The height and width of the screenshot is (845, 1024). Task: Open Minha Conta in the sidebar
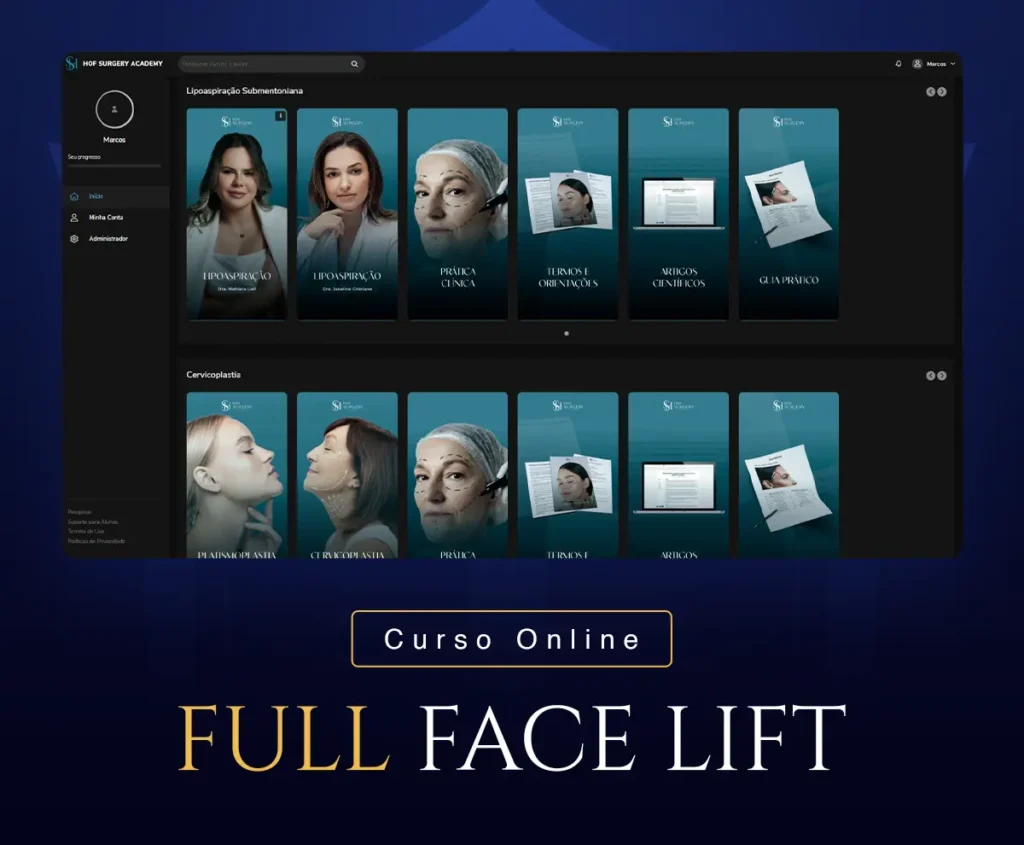point(116,217)
